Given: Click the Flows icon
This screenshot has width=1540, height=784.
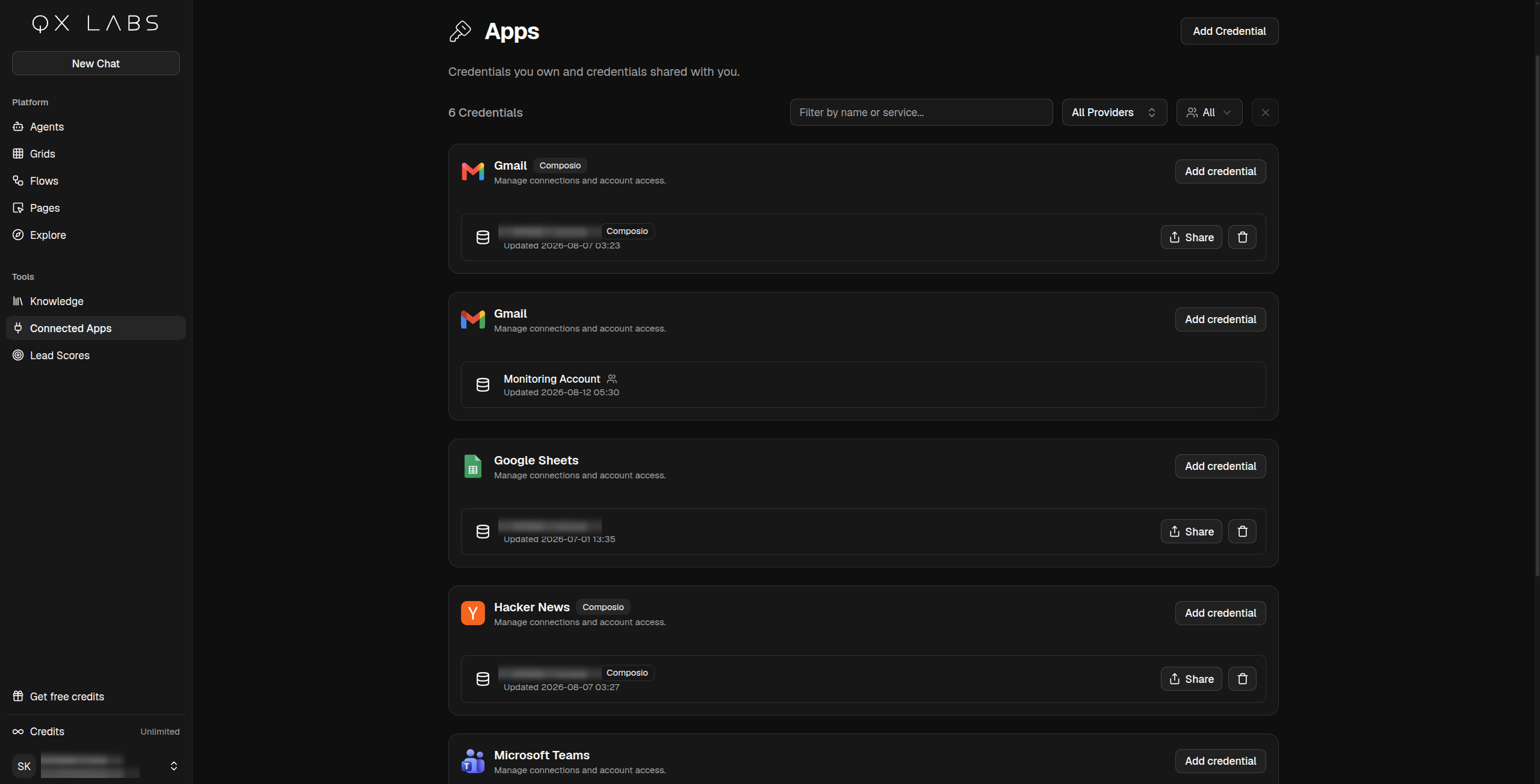Looking at the screenshot, I should tap(18, 181).
